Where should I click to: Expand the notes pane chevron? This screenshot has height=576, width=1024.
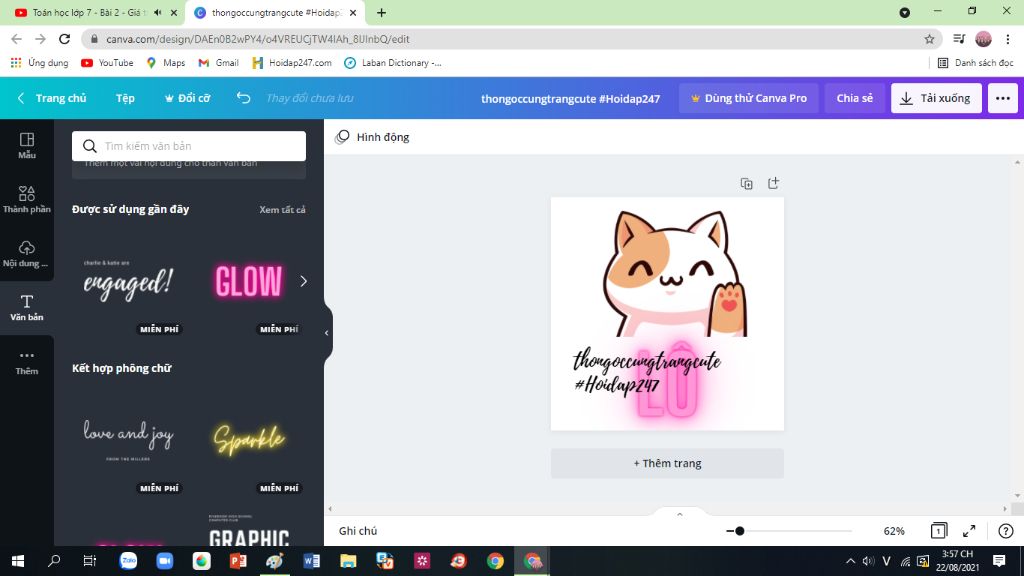680,515
